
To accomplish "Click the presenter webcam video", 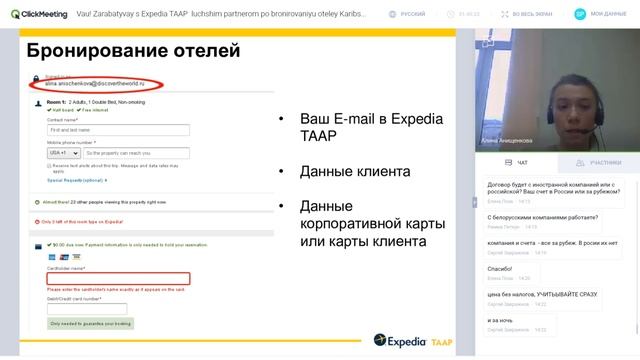I will 558,90.
